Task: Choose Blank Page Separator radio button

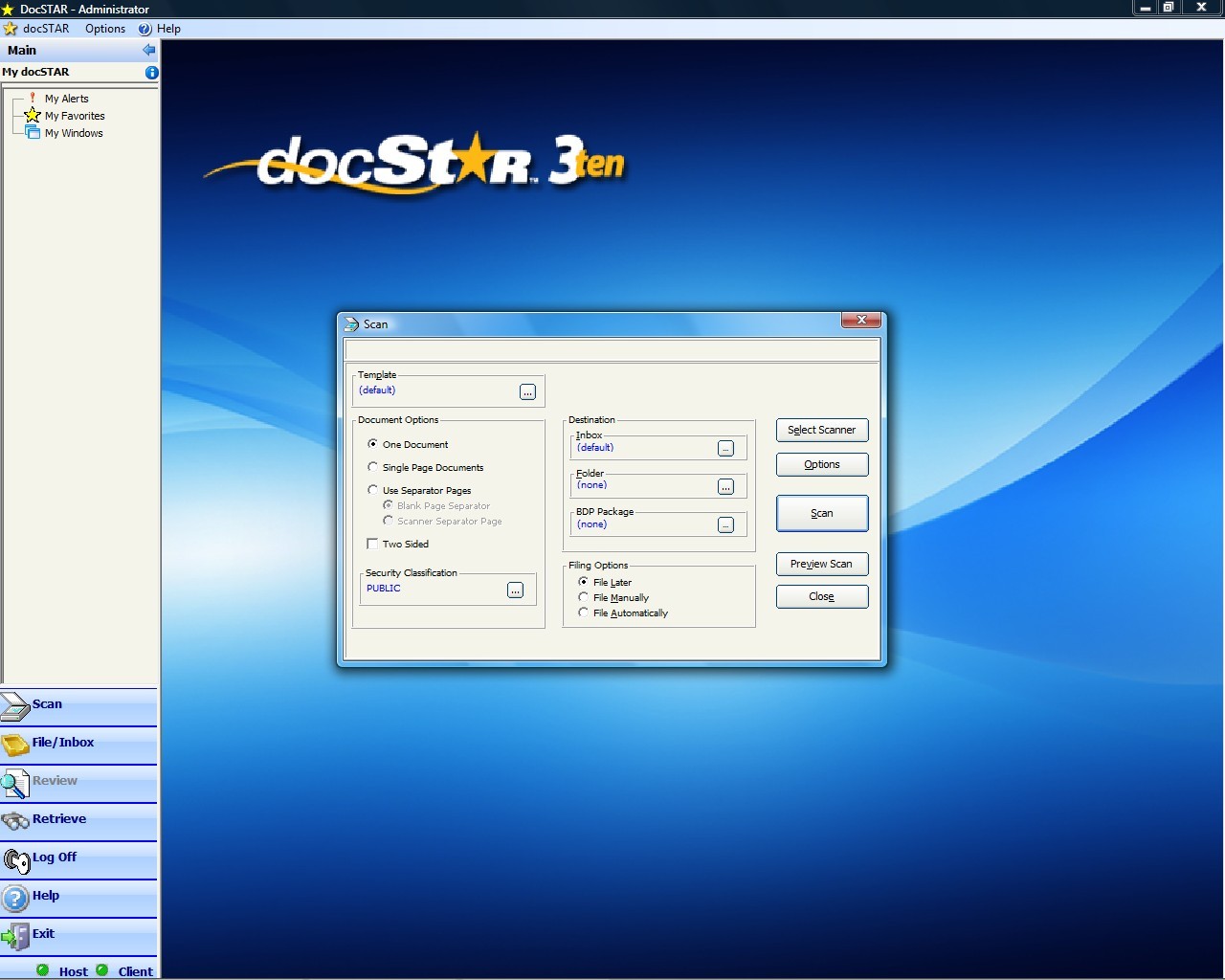Action: 388,505
